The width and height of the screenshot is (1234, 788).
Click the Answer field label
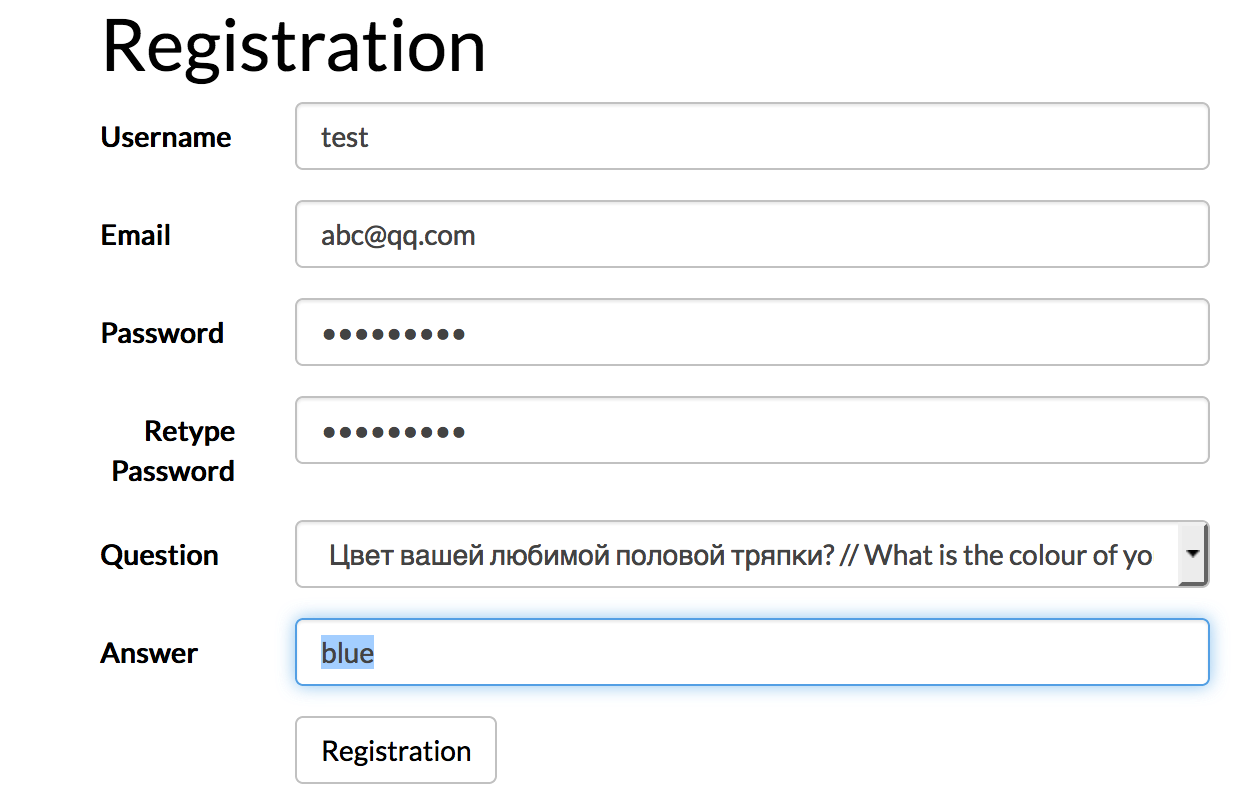[149, 653]
